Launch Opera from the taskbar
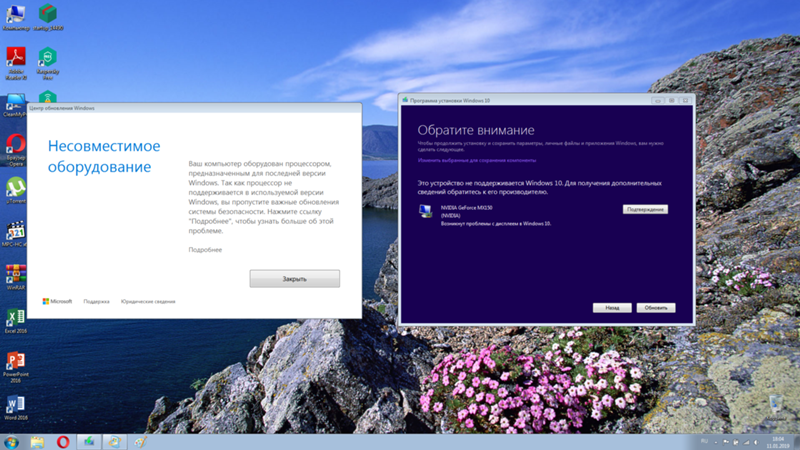The image size is (800, 450). [63, 442]
